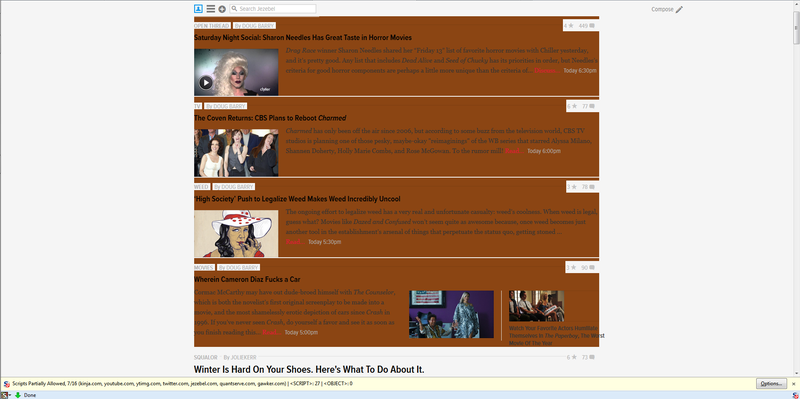Select the OPEN THREAD tag
This screenshot has height=399, width=800.
(212, 26)
